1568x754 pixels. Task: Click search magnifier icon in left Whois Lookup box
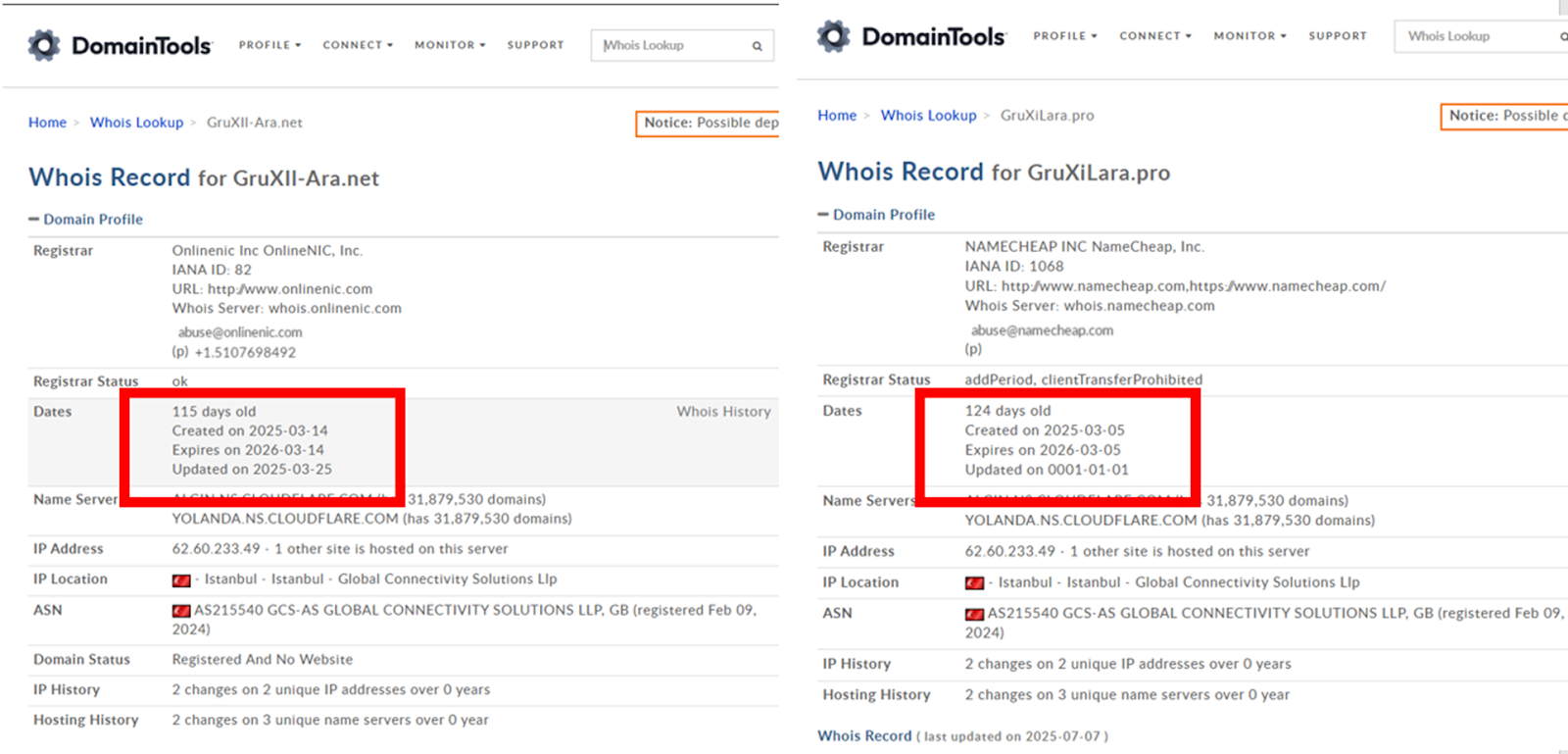pyautogui.click(x=757, y=46)
